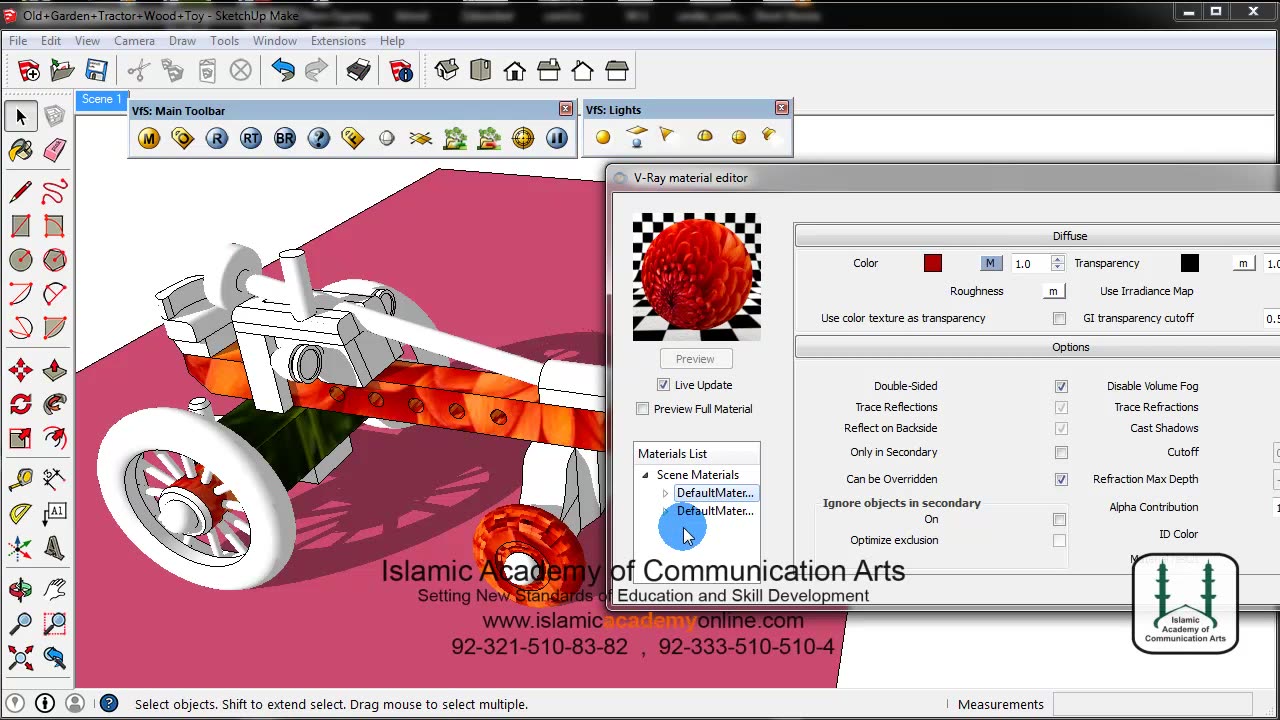Open the black Transparency color swatch
The image size is (1280, 720).
(x=1189, y=264)
